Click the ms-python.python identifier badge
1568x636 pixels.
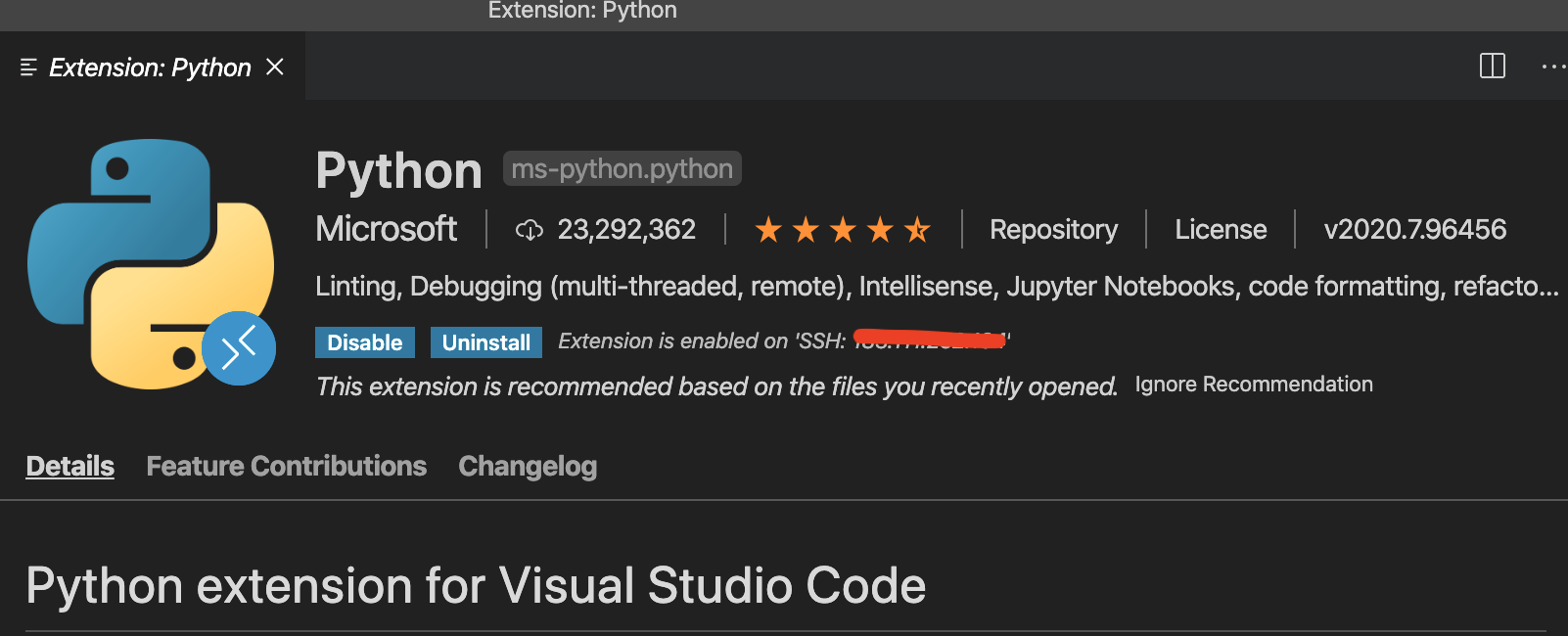point(622,169)
